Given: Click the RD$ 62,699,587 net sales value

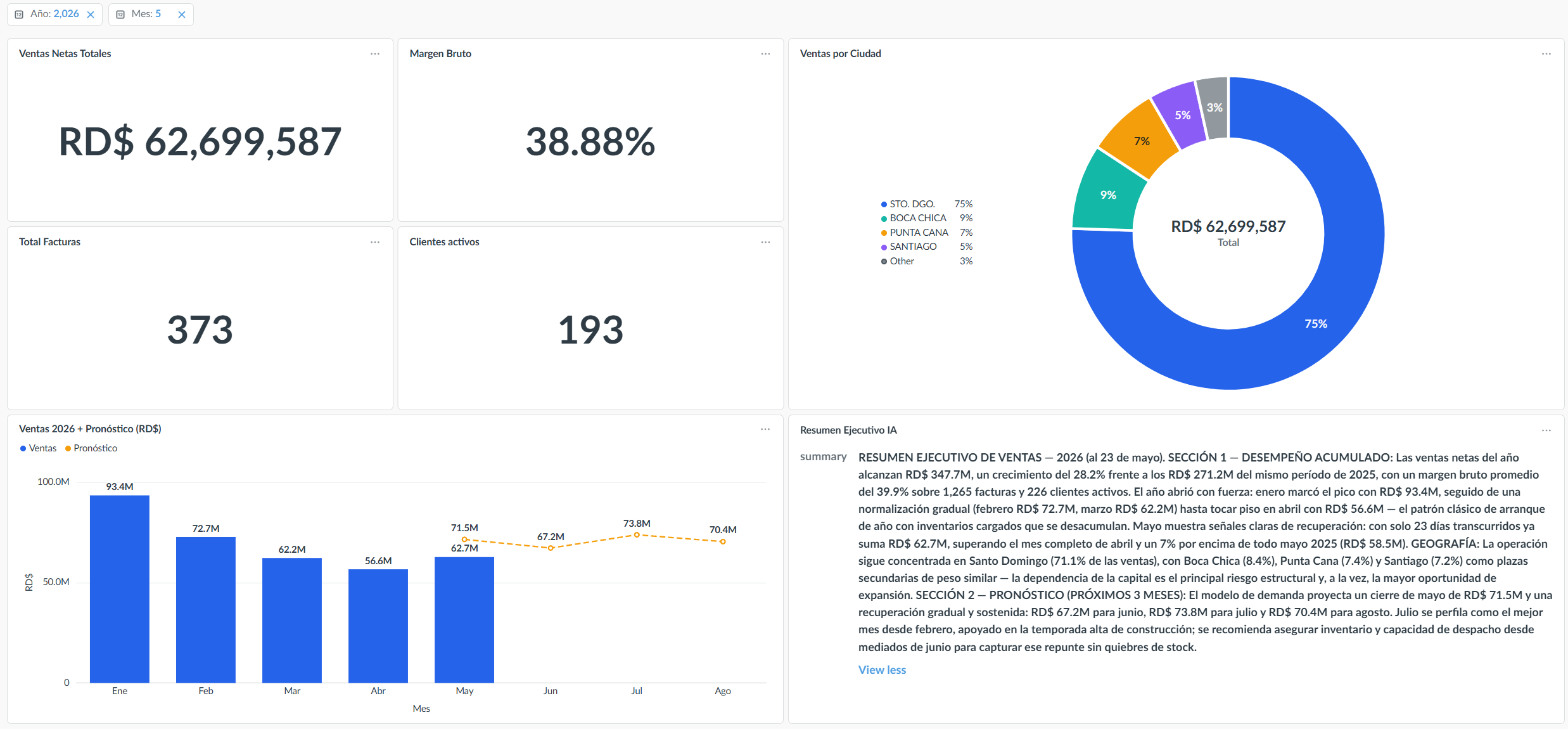Looking at the screenshot, I should click(x=200, y=141).
